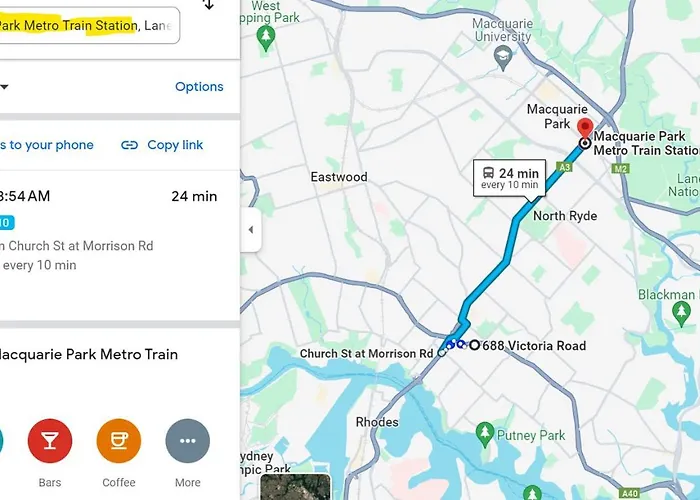Click the Macquarie University graduation cap marker
The height and width of the screenshot is (500, 700).
point(503,58)
